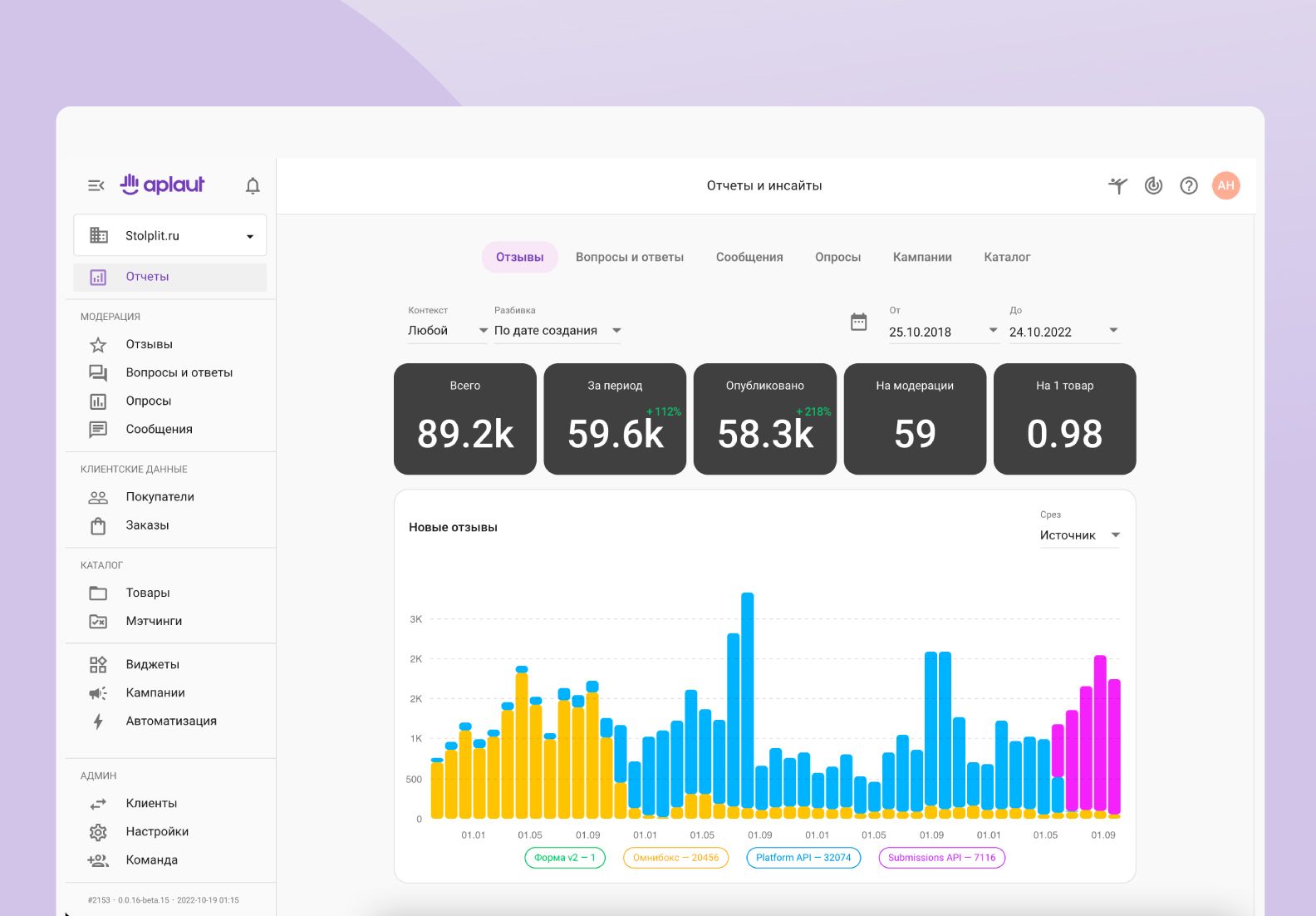
Task: Click the aplaut logo
Action: pos(163,185)
